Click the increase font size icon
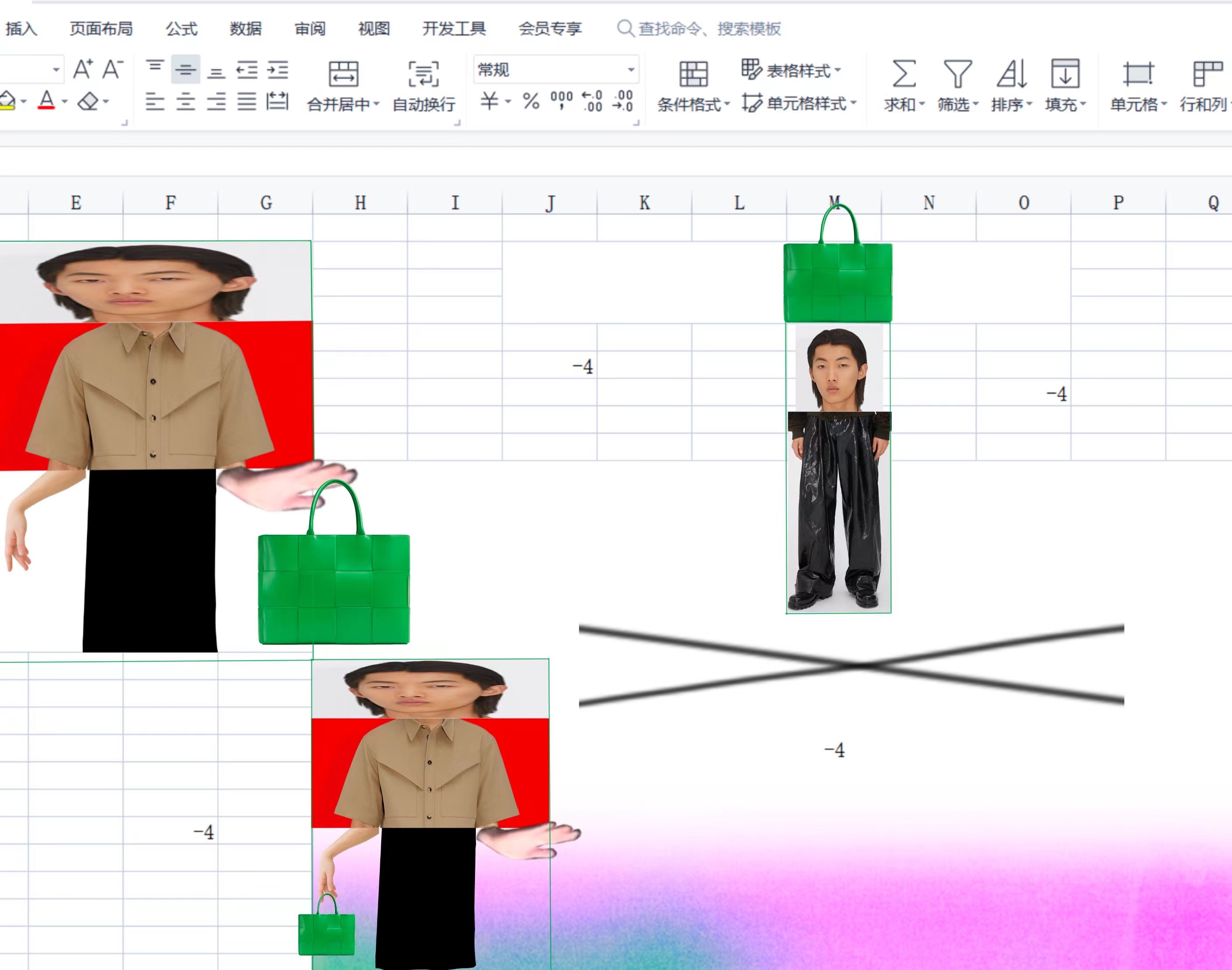Image resolution: width=1232 pixels, height=970 pixels. [x=83, y=69]
